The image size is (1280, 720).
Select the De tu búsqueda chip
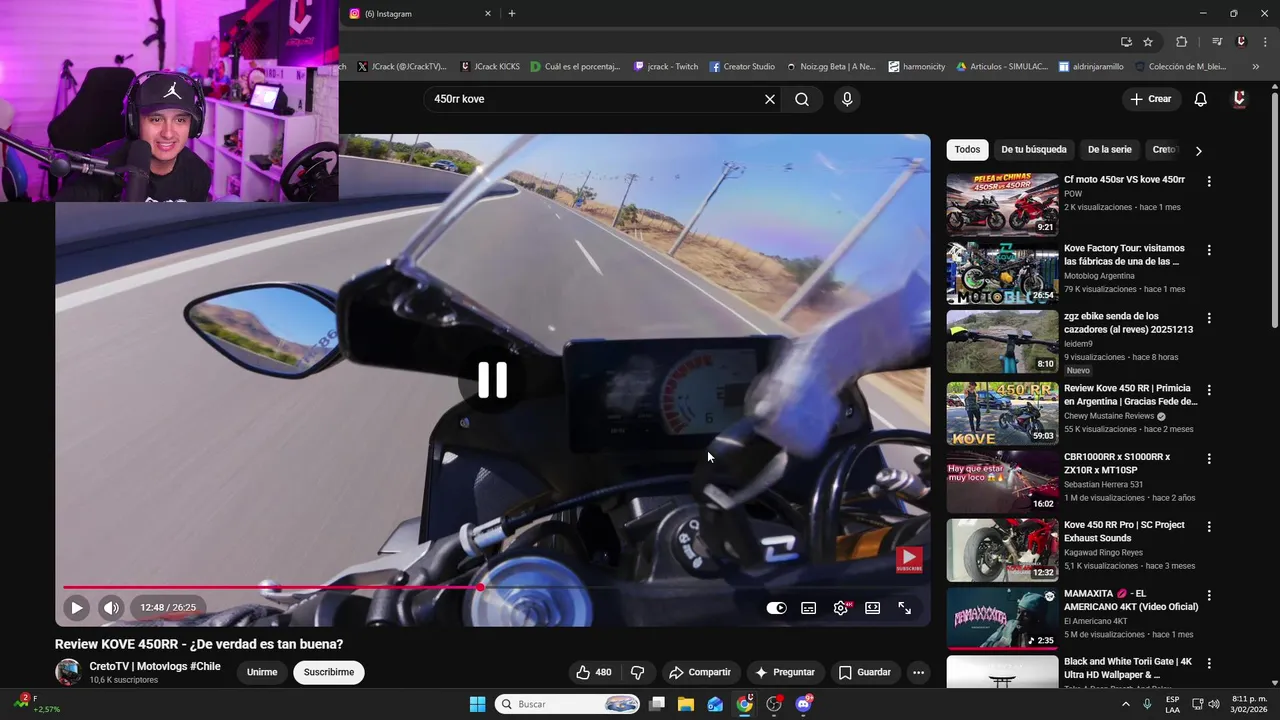[1034, 150]
